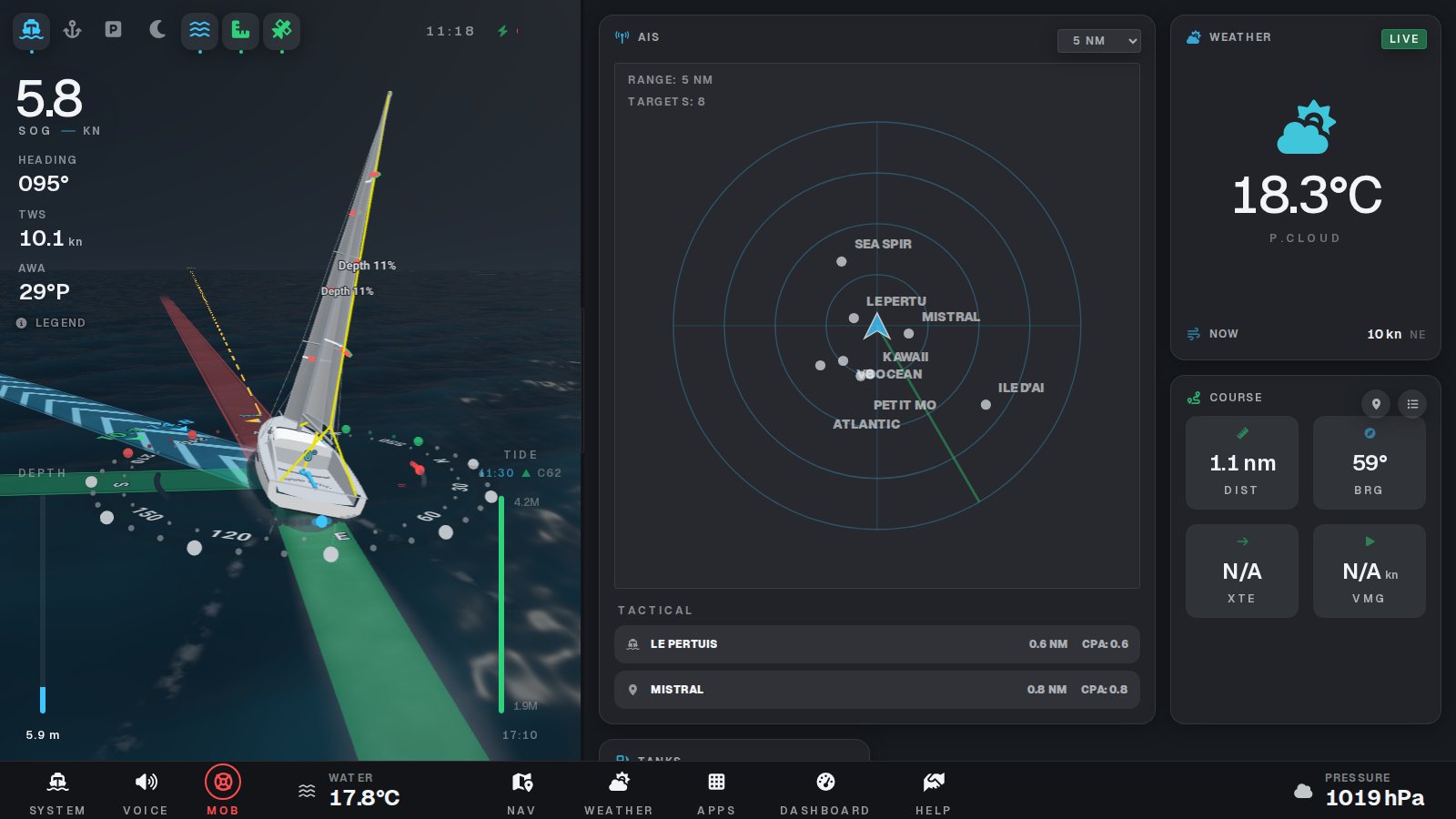Trigger the MOB button
1456x819 pixels.
coord(223,790)
